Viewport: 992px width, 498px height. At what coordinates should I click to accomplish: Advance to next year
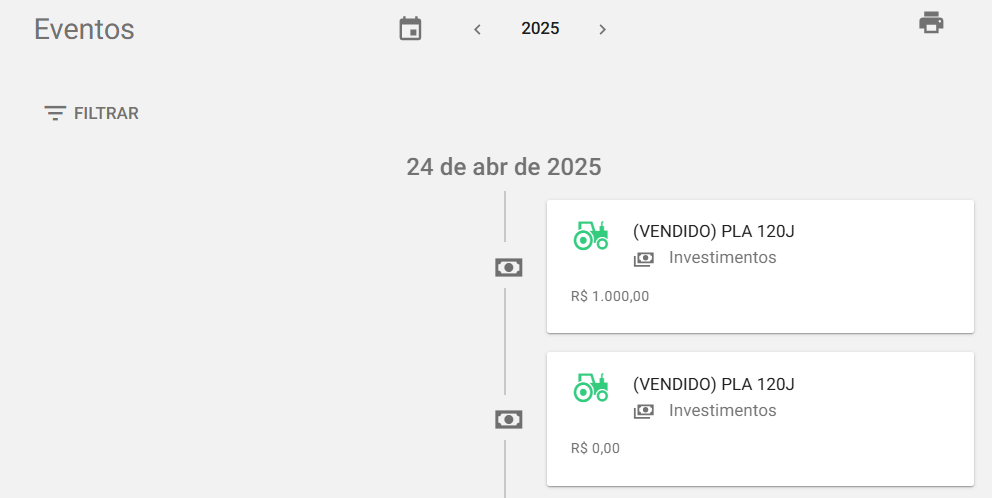[602, 29]
